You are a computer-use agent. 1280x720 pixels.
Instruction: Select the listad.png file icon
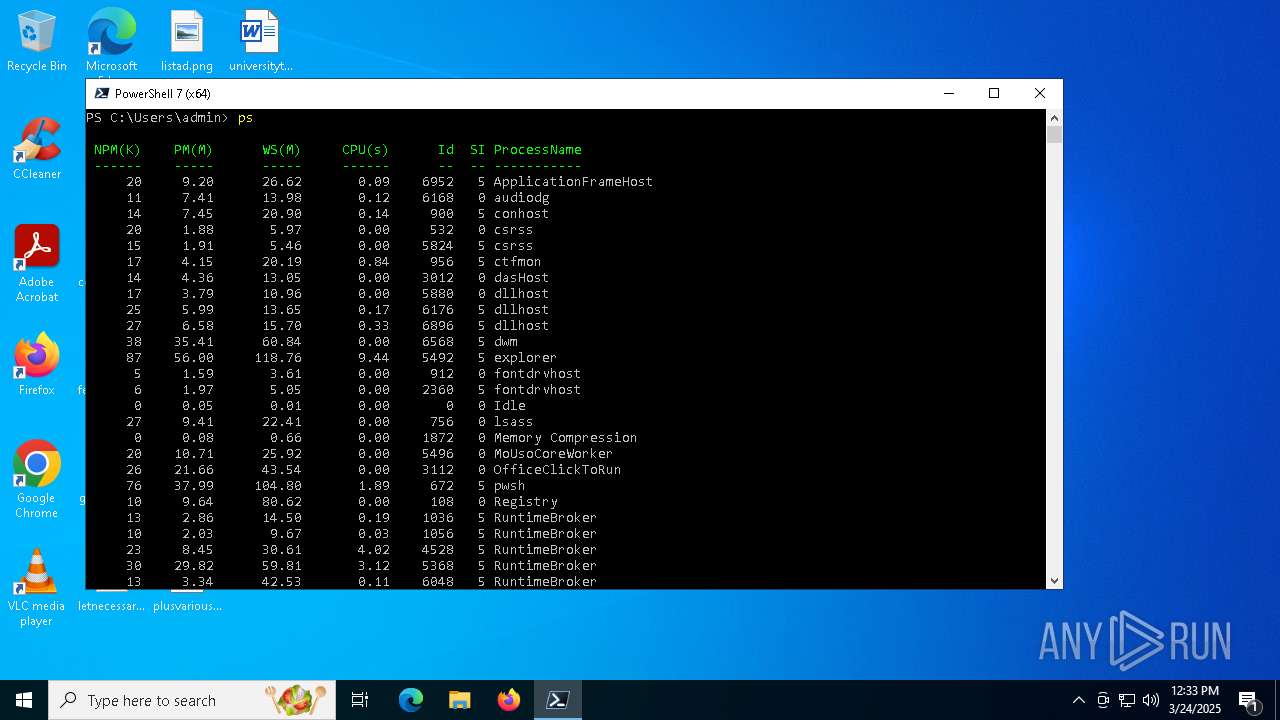186,42
